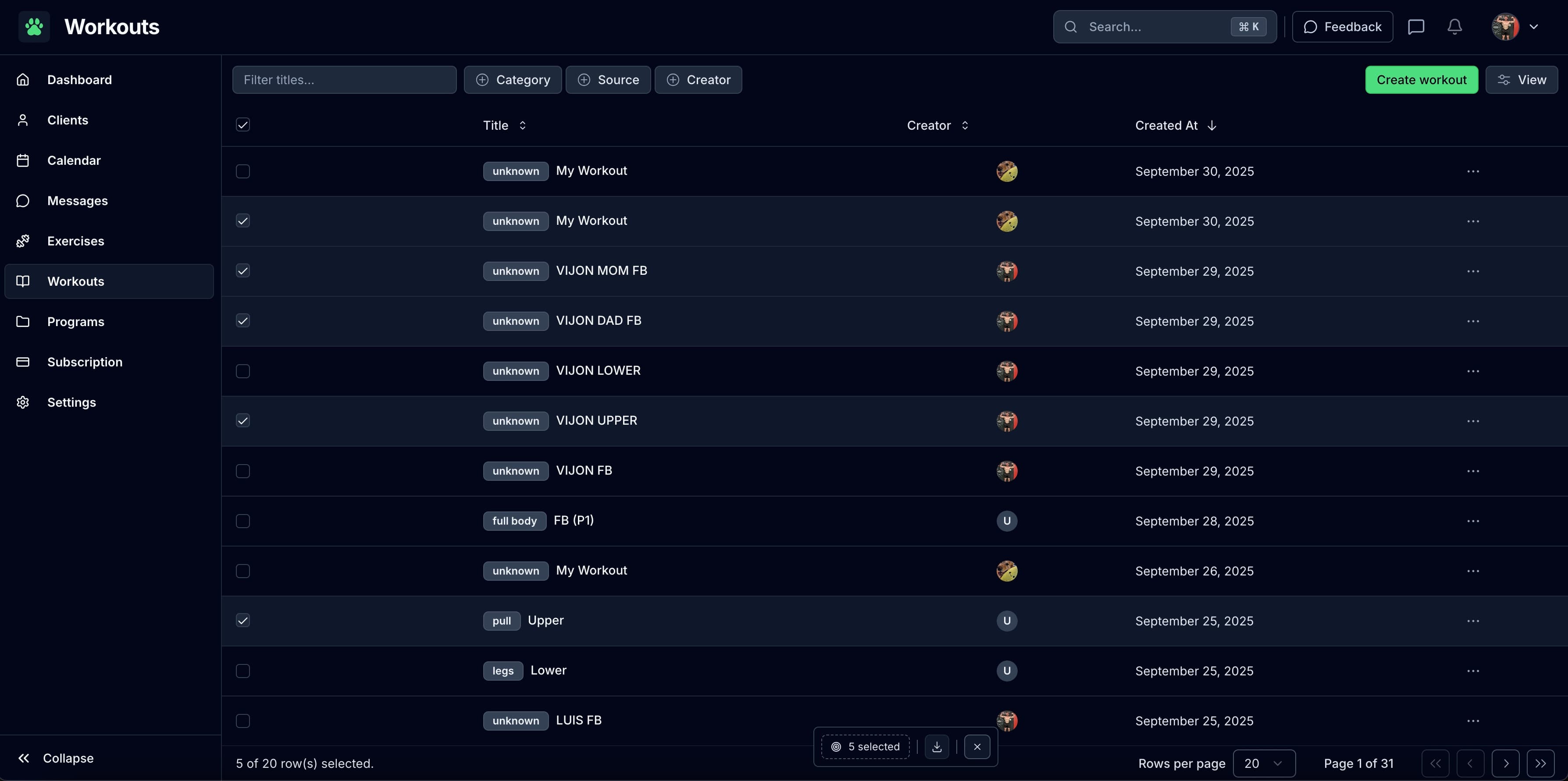Open the profile account dropdown
The height and width of the screenshot is (781, 1568).
(1515, 27)
